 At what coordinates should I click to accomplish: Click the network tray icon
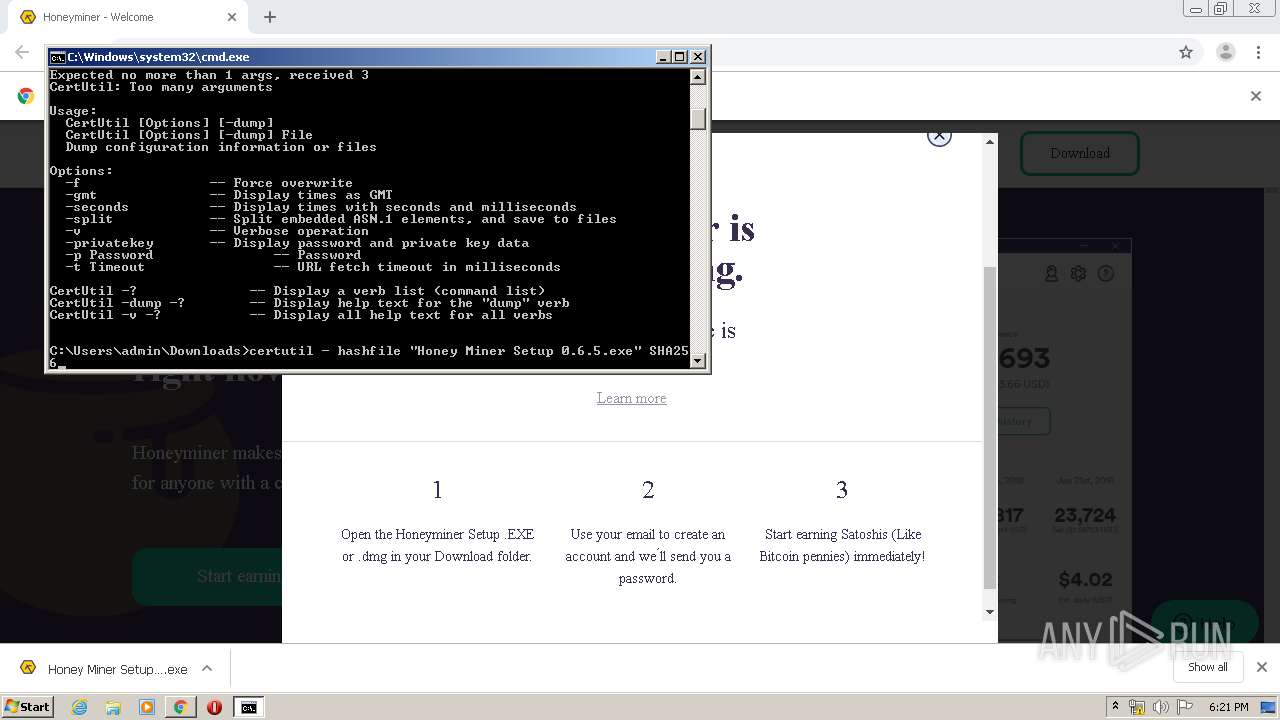coord(1137,707)
